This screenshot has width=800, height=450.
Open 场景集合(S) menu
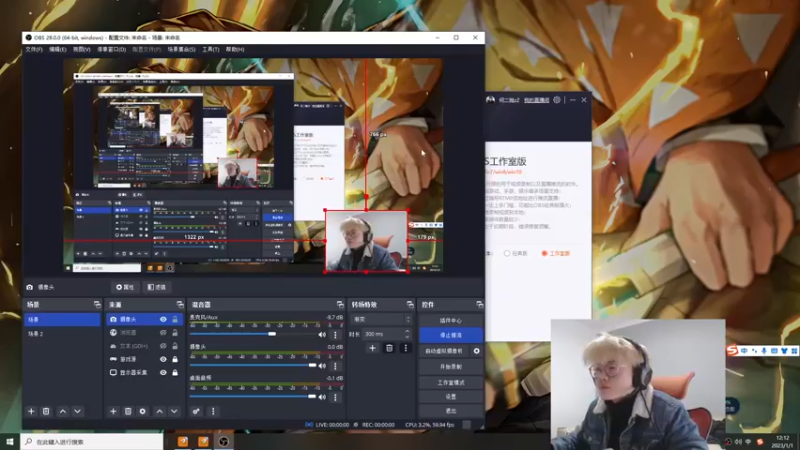pos(182,49)
